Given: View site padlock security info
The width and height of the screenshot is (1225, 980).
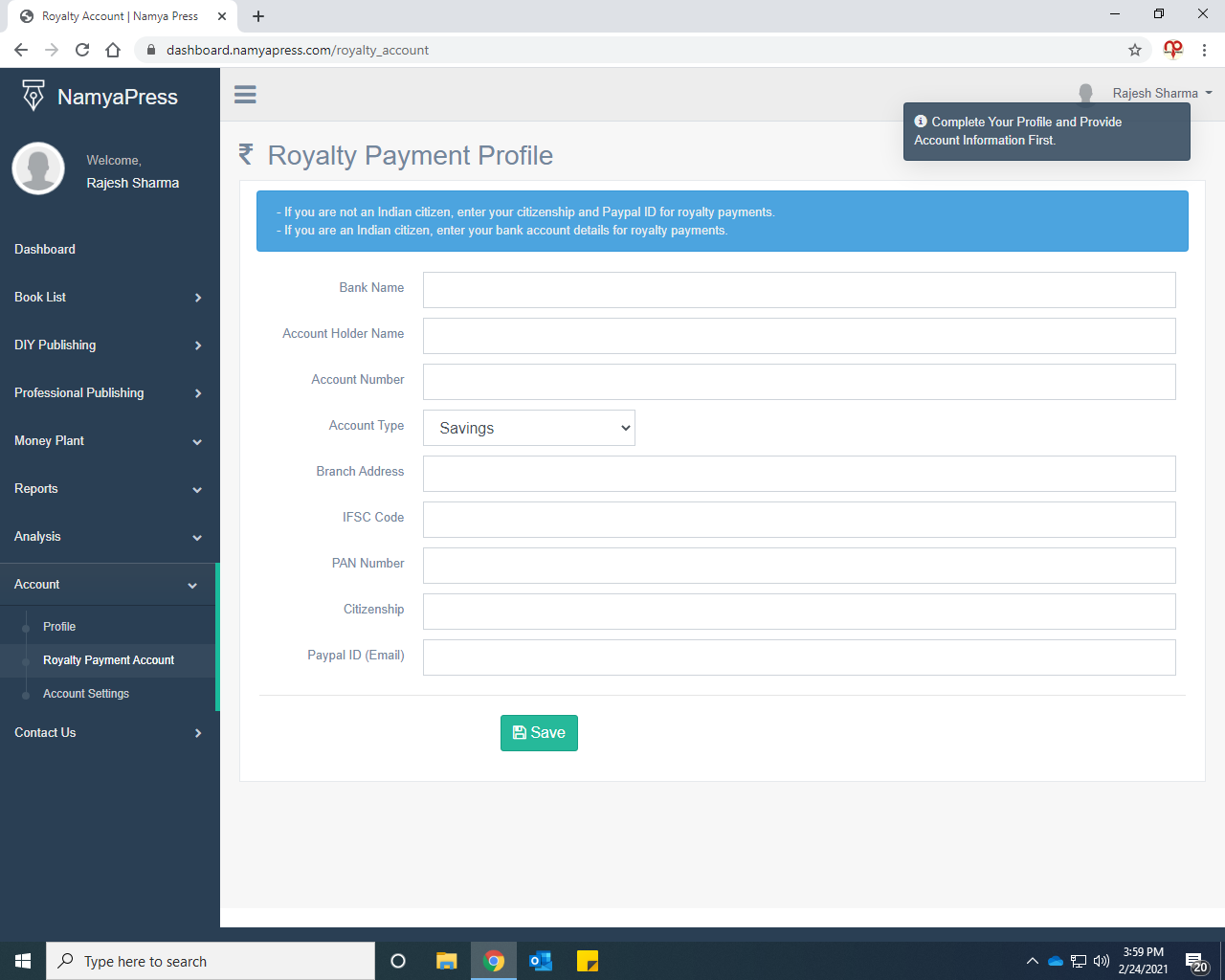Looking at the screenshot, I should tap(150, 50).
